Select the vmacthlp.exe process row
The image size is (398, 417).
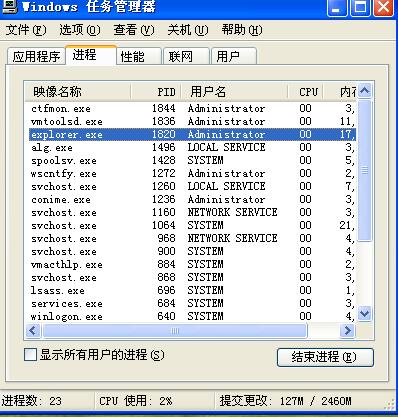(x=192, y=264)
